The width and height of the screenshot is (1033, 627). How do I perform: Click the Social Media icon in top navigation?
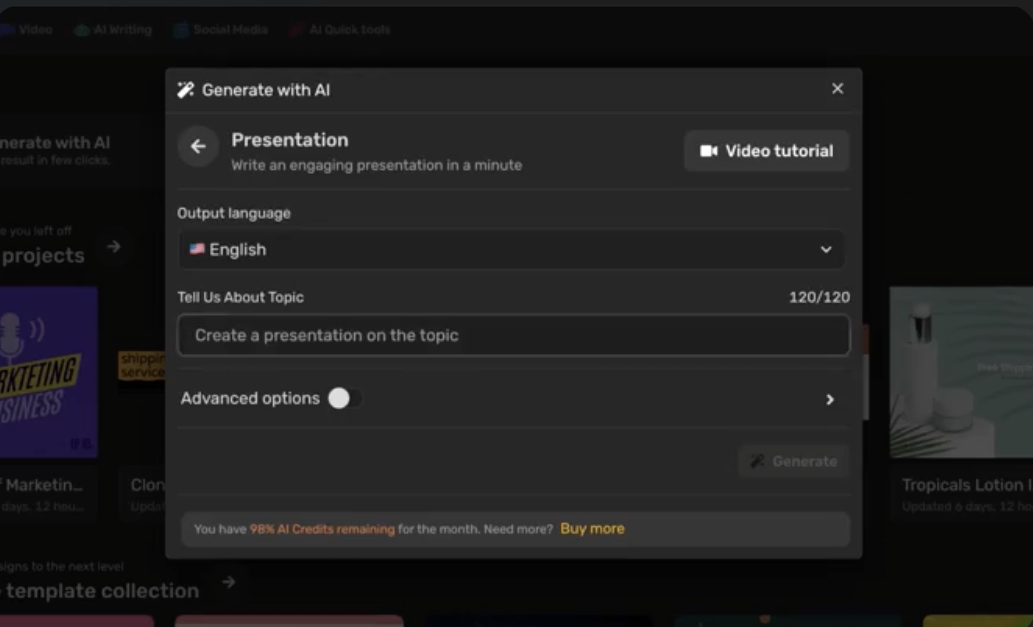[x=182, y=29]
